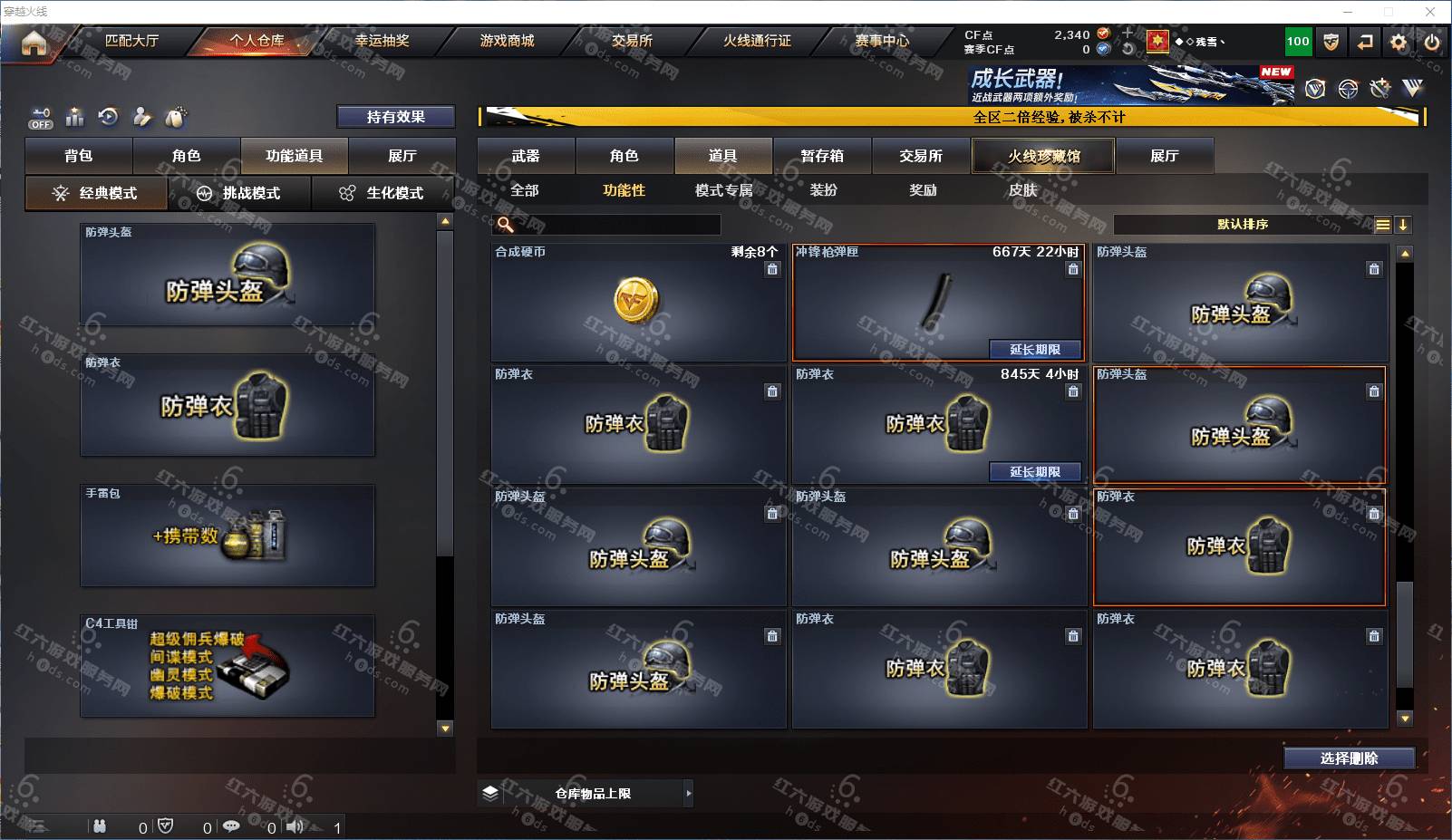Toggle the sort order arrow next to 默认排序
This screenshot has height=840, width=1452.
pos(1403,225)
